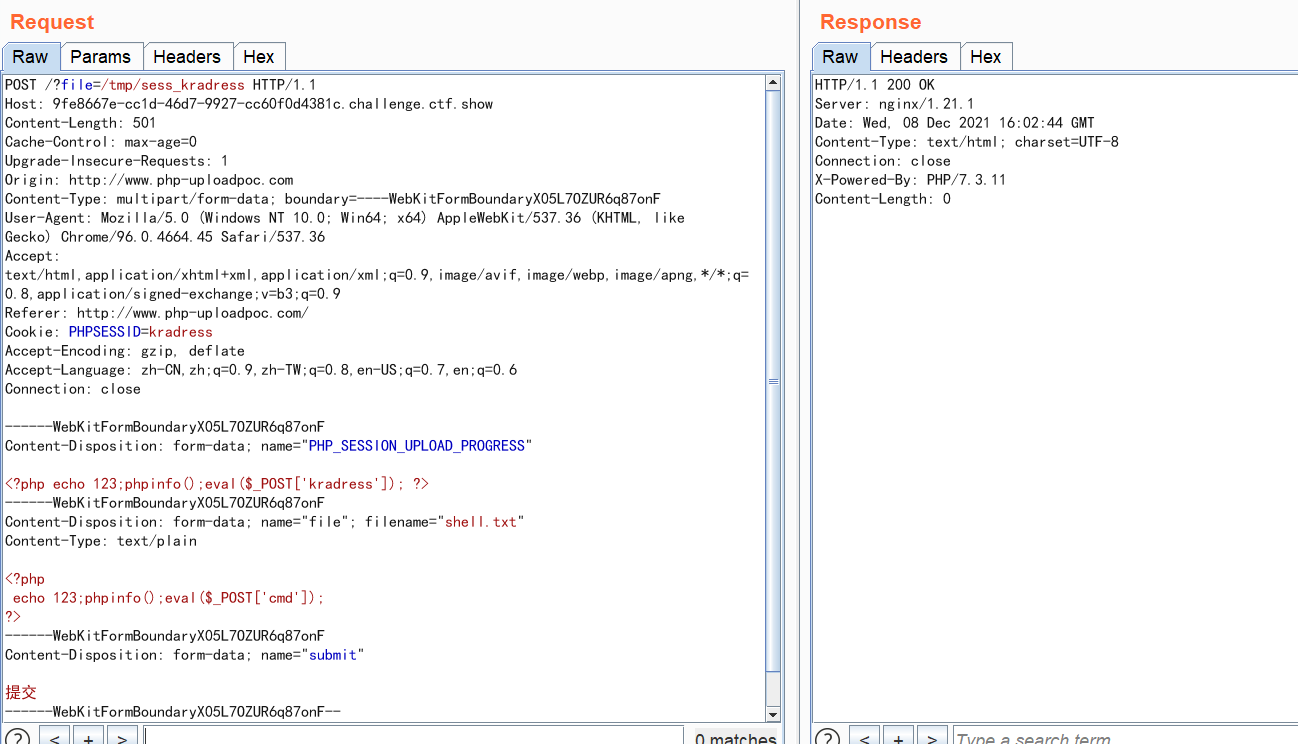Click the 'Cache-Control: max-age=0' line
Image resolution: width=1298 pixels, height=744 pixels.
[101, 142]
